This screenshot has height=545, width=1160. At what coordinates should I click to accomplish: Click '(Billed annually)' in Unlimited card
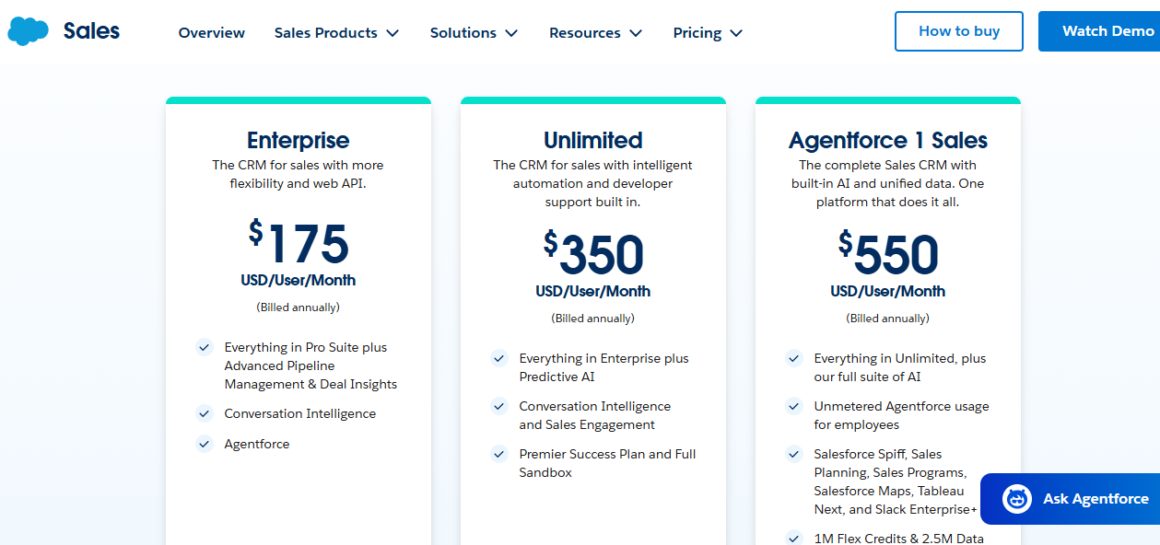tap(593, 319)
